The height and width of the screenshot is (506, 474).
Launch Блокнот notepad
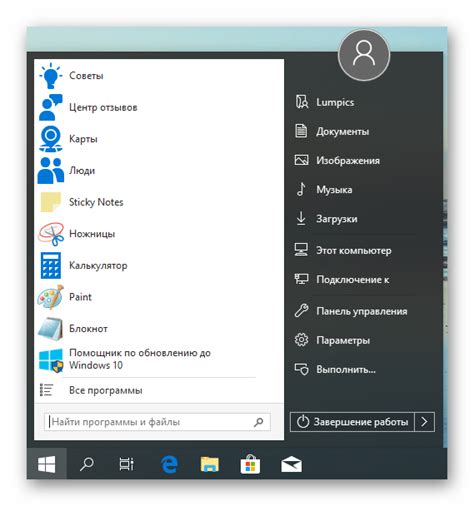coord(50,329)
